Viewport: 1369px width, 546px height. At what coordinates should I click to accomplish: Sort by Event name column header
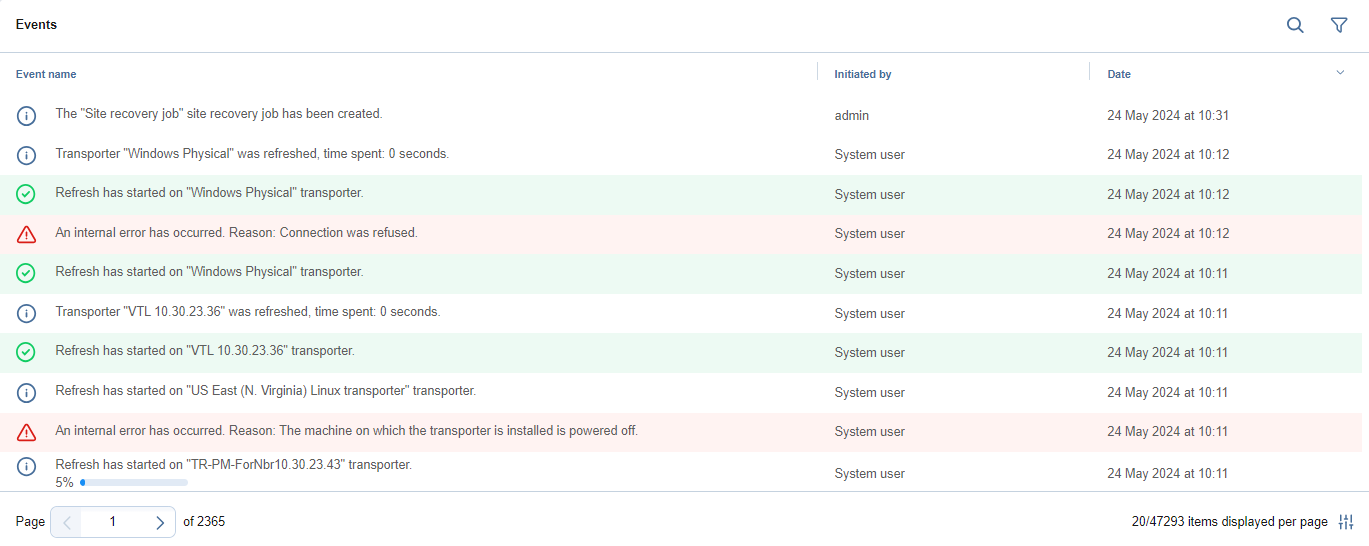46,74
